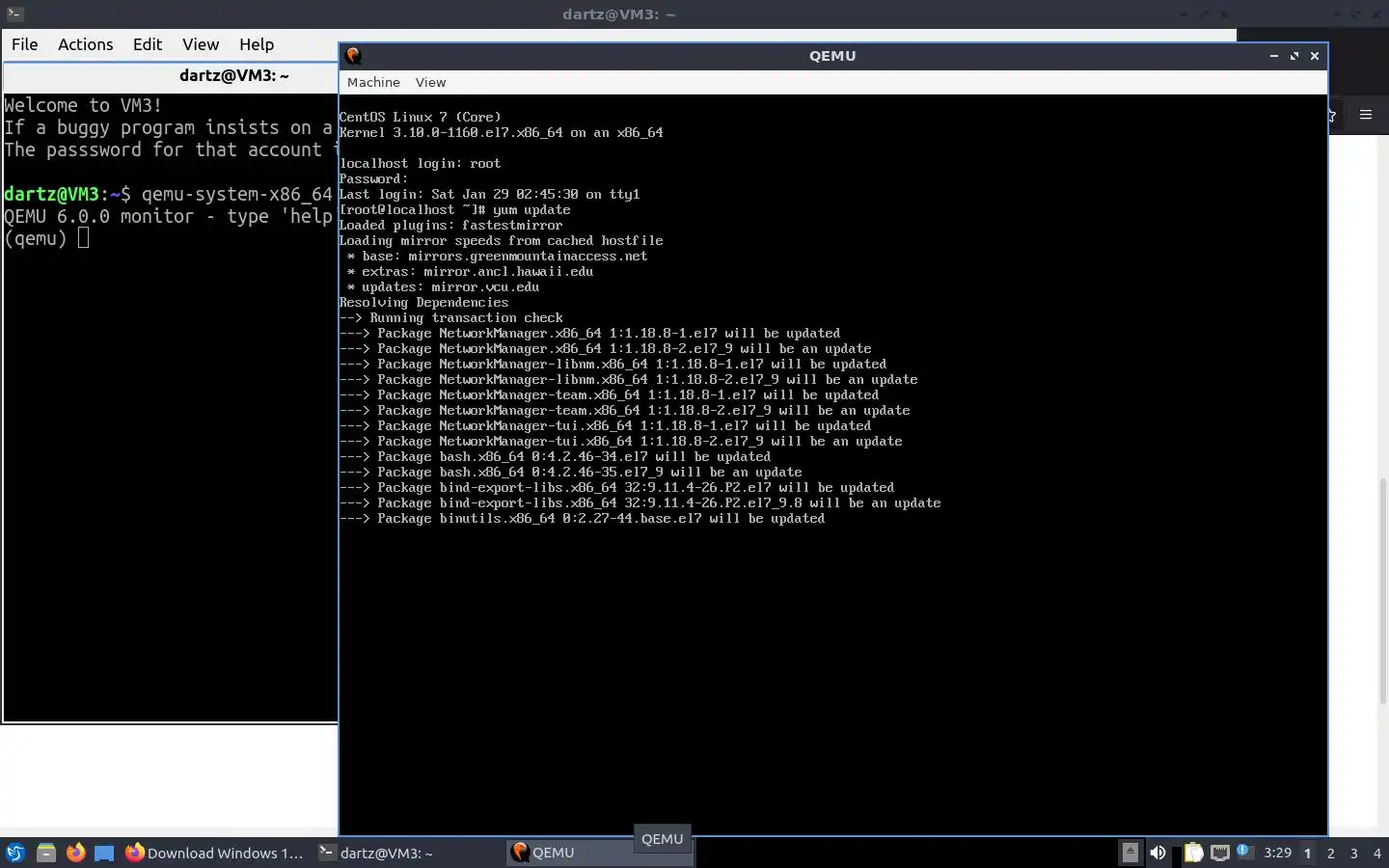Click the QEMU window title bar icon
1389x868 pixels.
coord(353,56)
